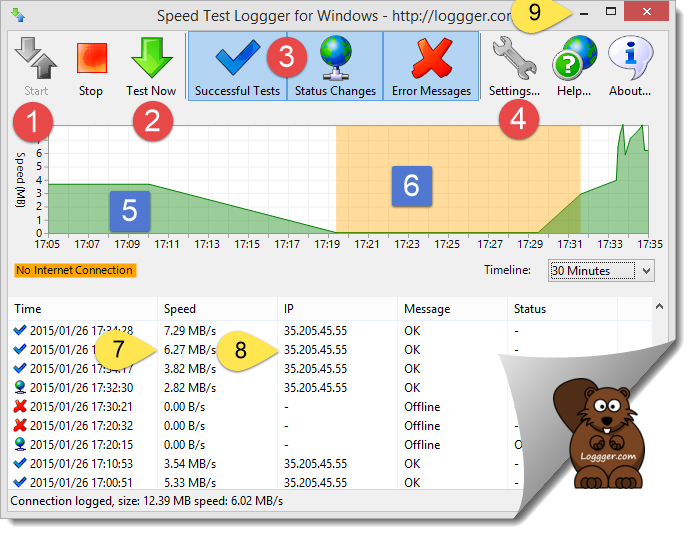Sort the log by the Speed column
Screen dimensions: 691x534
[218, 309]
